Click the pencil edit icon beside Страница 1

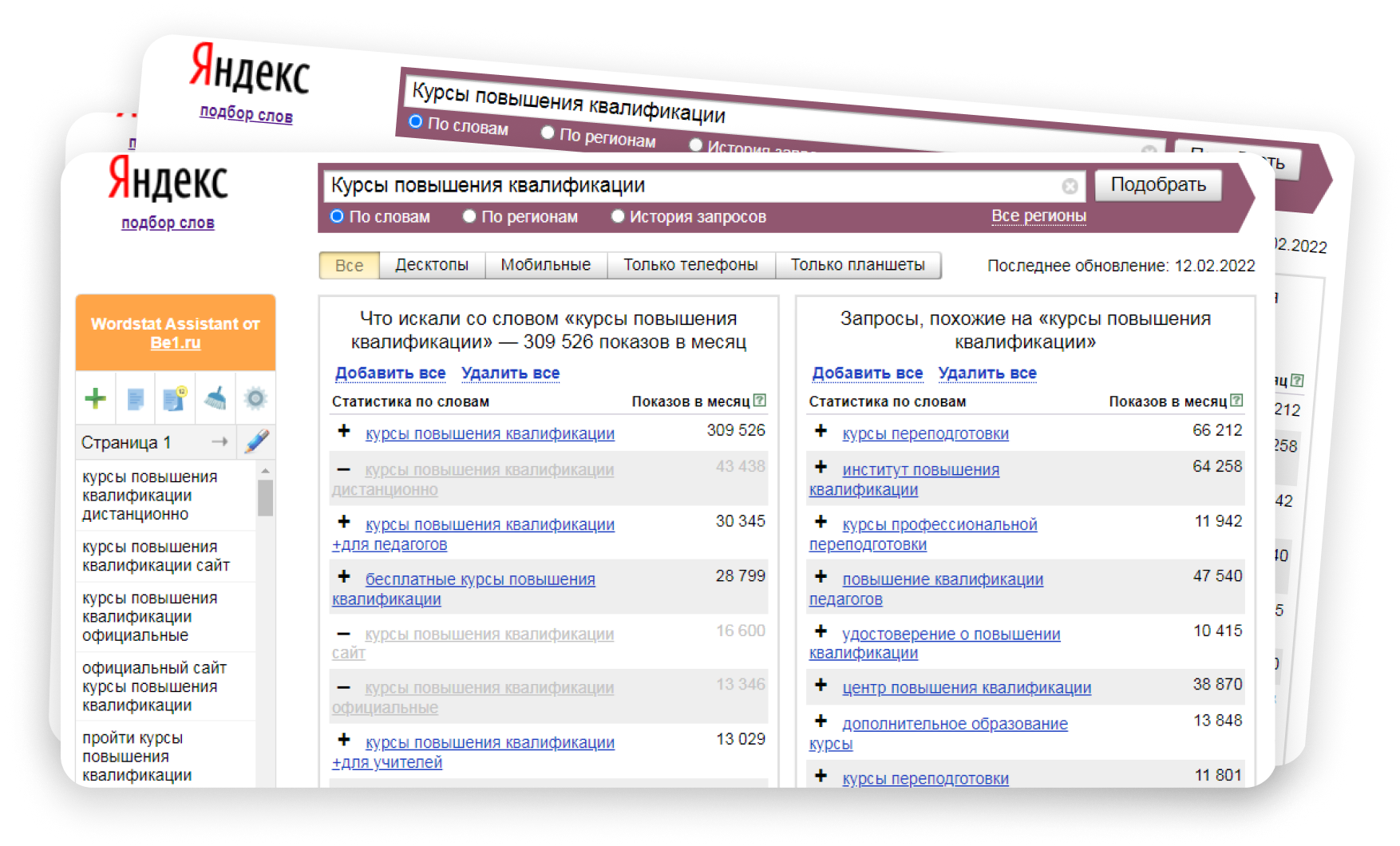(257, 441)
